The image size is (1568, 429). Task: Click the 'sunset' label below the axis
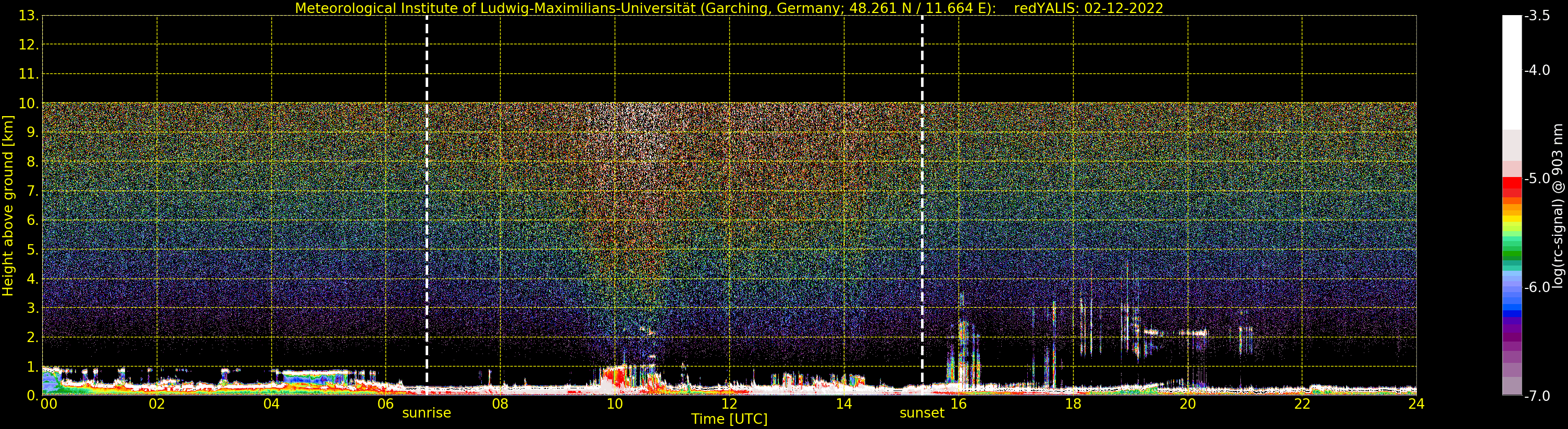[x=922, y=413]
